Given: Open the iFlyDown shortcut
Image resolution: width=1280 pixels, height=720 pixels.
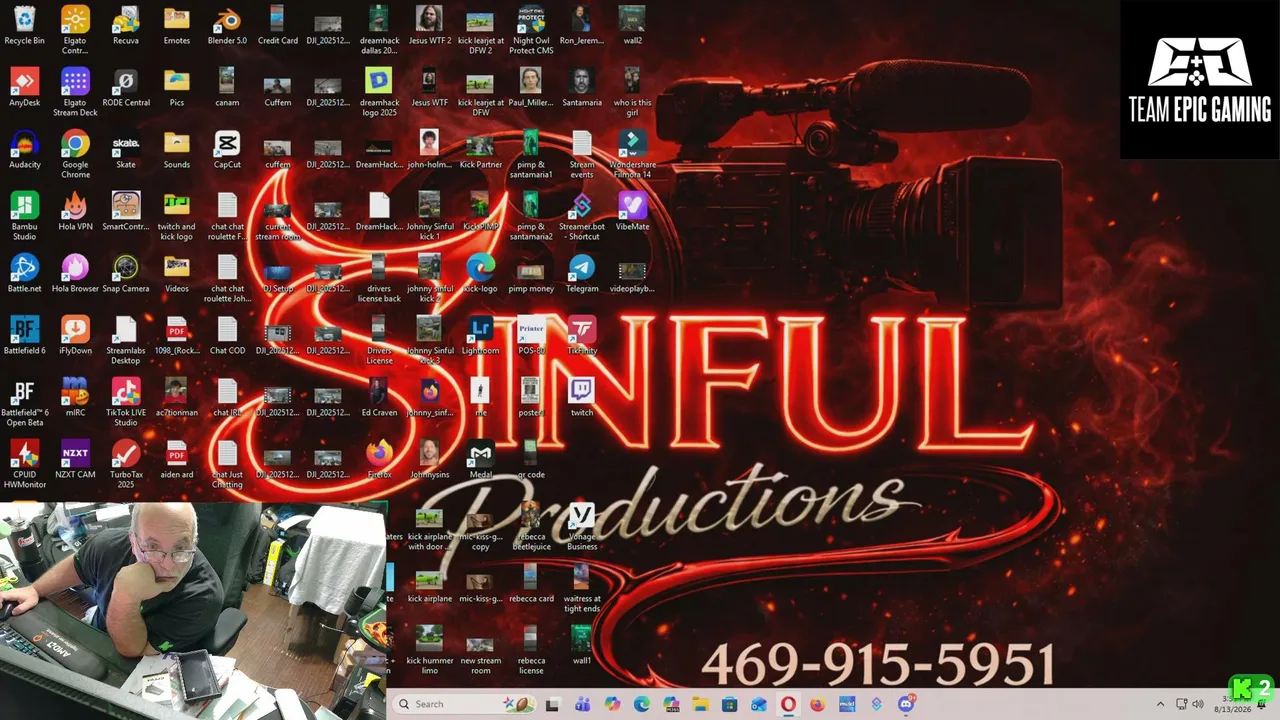Looking at the screenshot, I should coord(75,336).
